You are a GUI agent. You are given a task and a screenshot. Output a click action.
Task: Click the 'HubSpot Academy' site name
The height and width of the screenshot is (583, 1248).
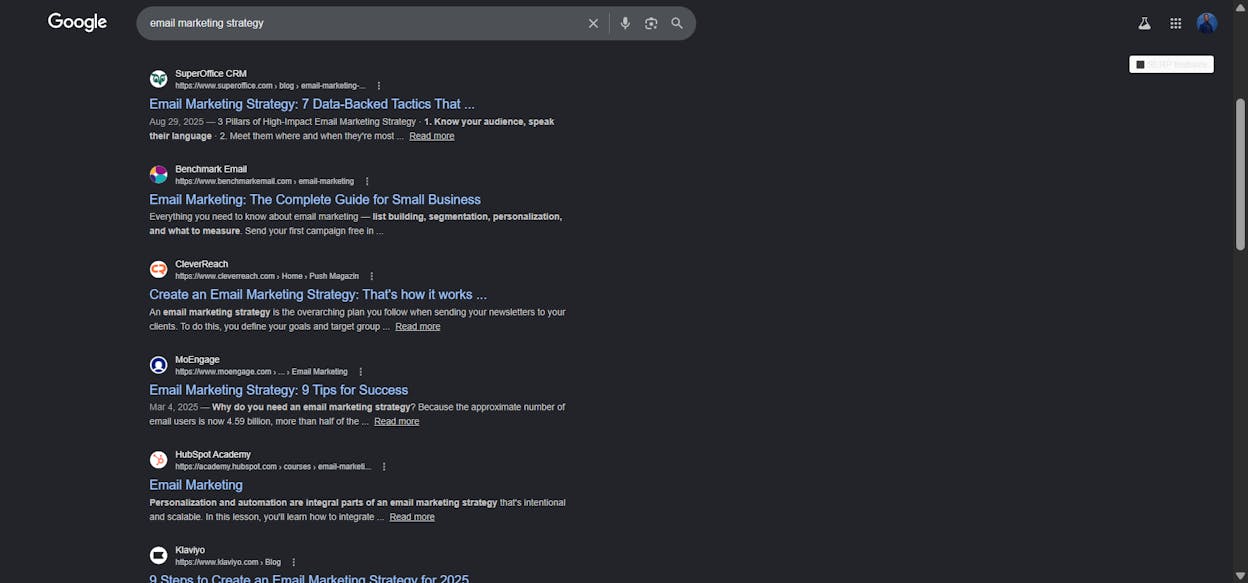click(x=213, y=455)
